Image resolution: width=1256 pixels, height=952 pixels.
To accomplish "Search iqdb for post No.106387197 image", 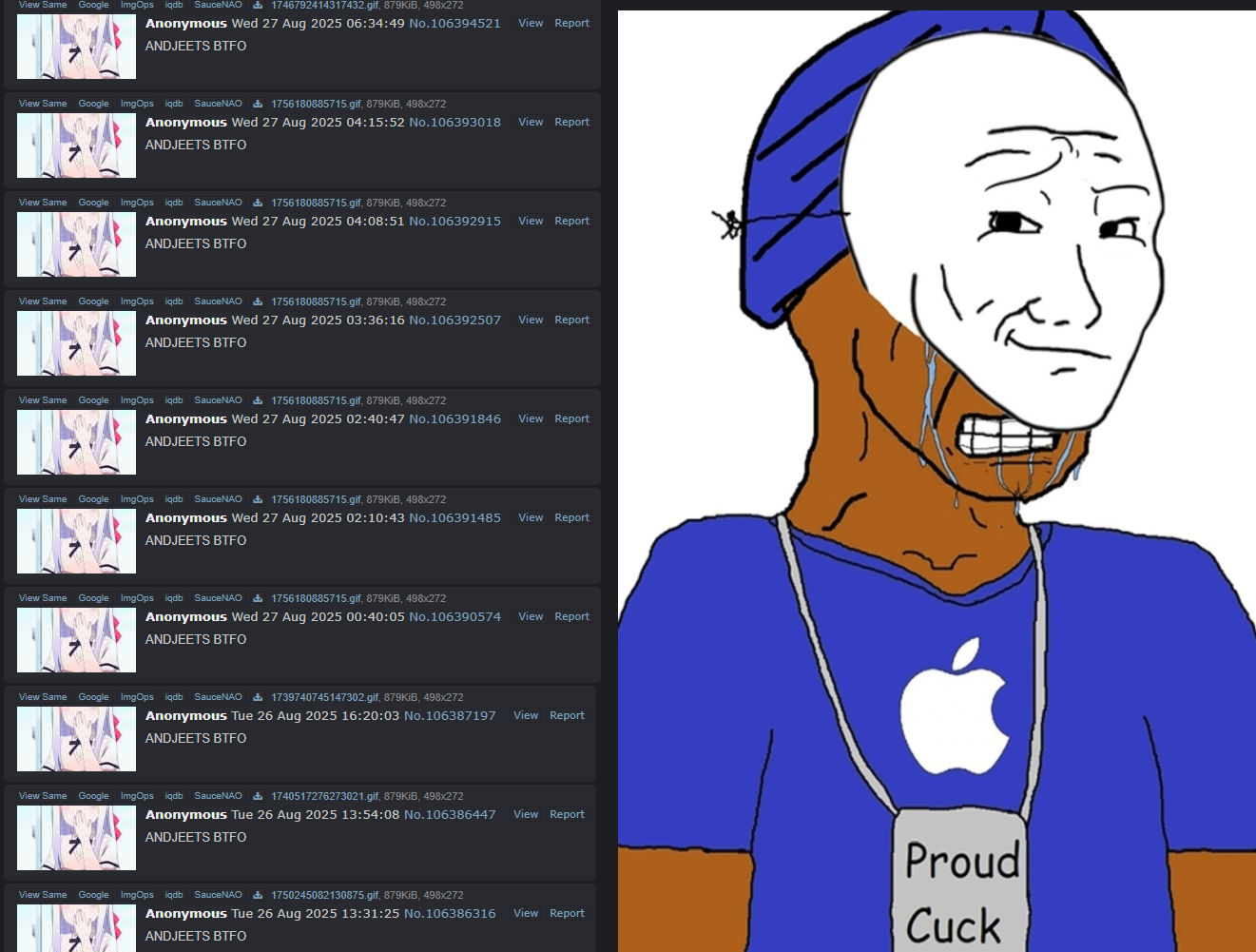I will [x=174, y=697].
